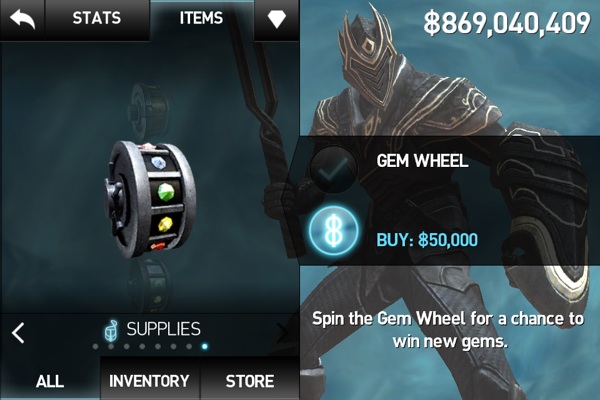Show INVENTORY items filter
Image resolution: width=600 pixels, height=400 pixels.
tap(149, 380)
